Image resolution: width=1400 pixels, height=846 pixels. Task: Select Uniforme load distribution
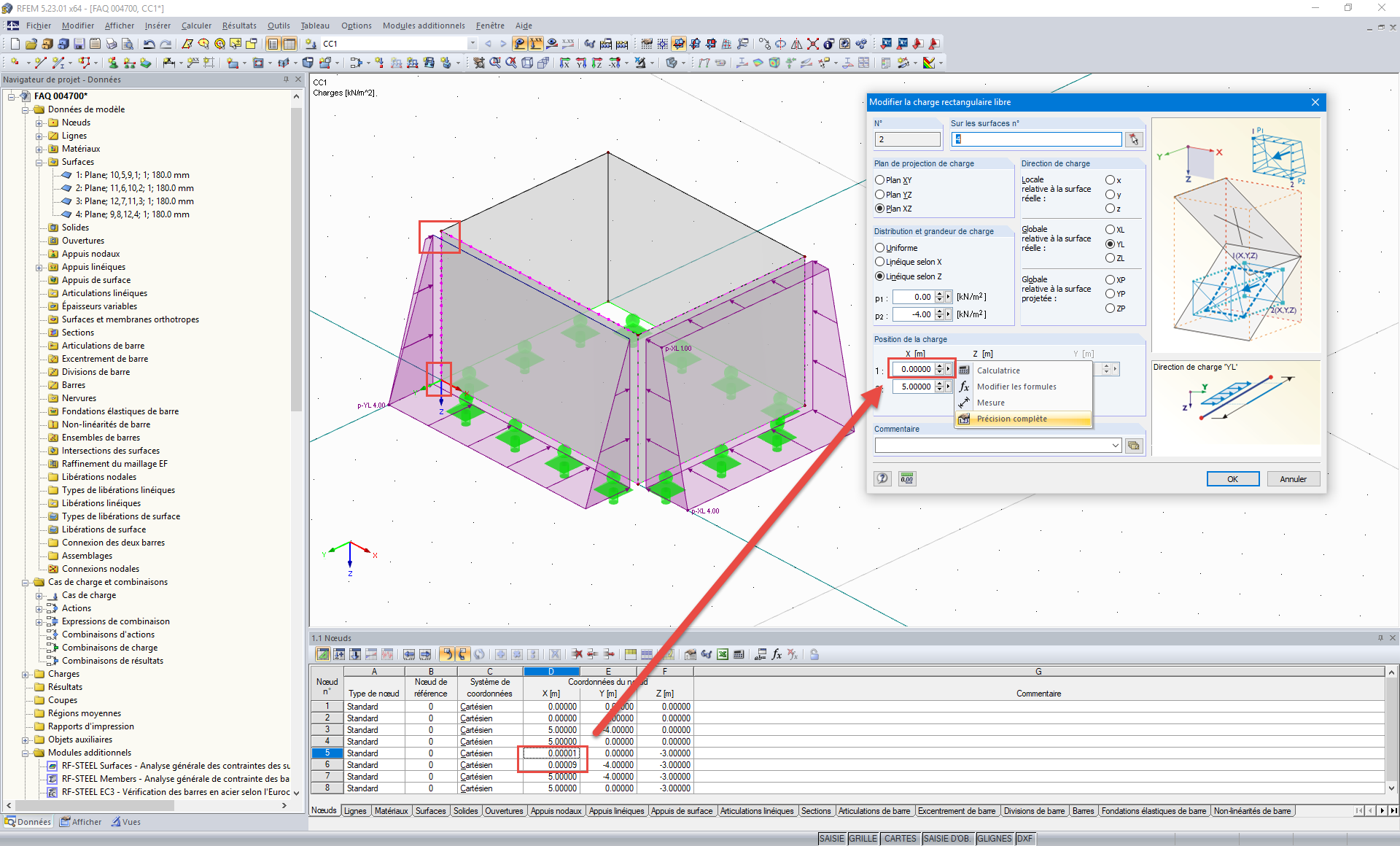pos(880,248)
